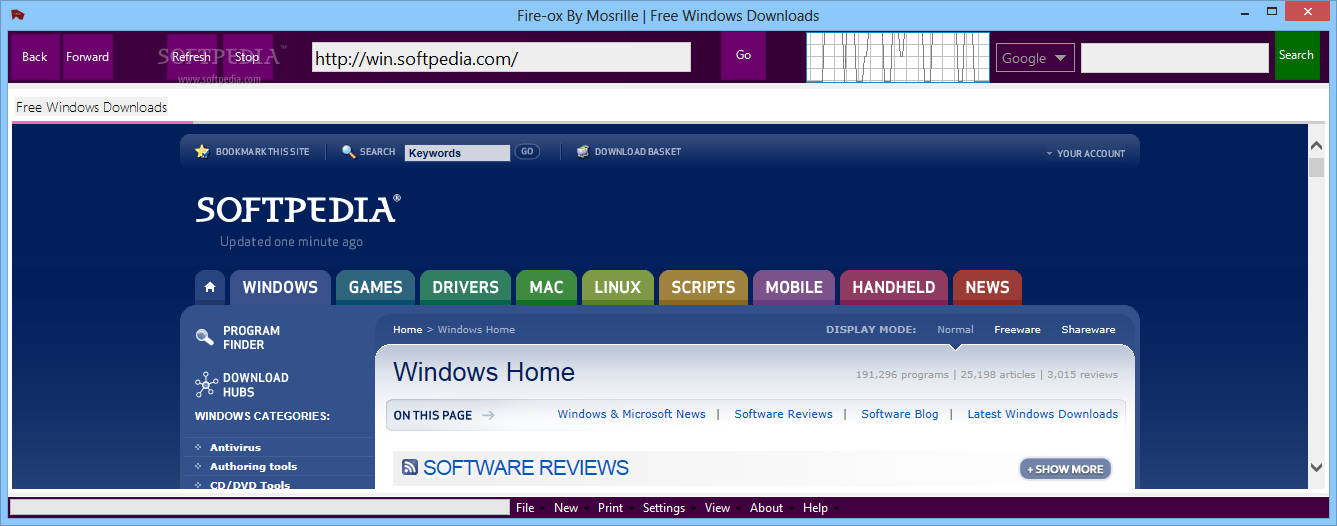Image resolution: width=1337 pixels, height=526 pixels.
Task: Select the GAMES category tab
Action: 375,287
